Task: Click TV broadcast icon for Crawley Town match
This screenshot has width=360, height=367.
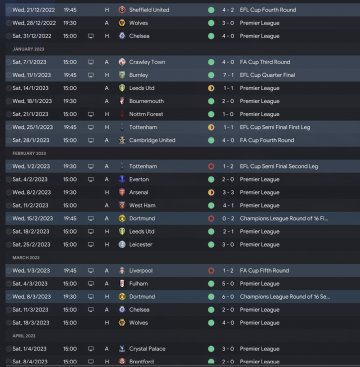Action: pyautogui.click(x=91, y=62)
